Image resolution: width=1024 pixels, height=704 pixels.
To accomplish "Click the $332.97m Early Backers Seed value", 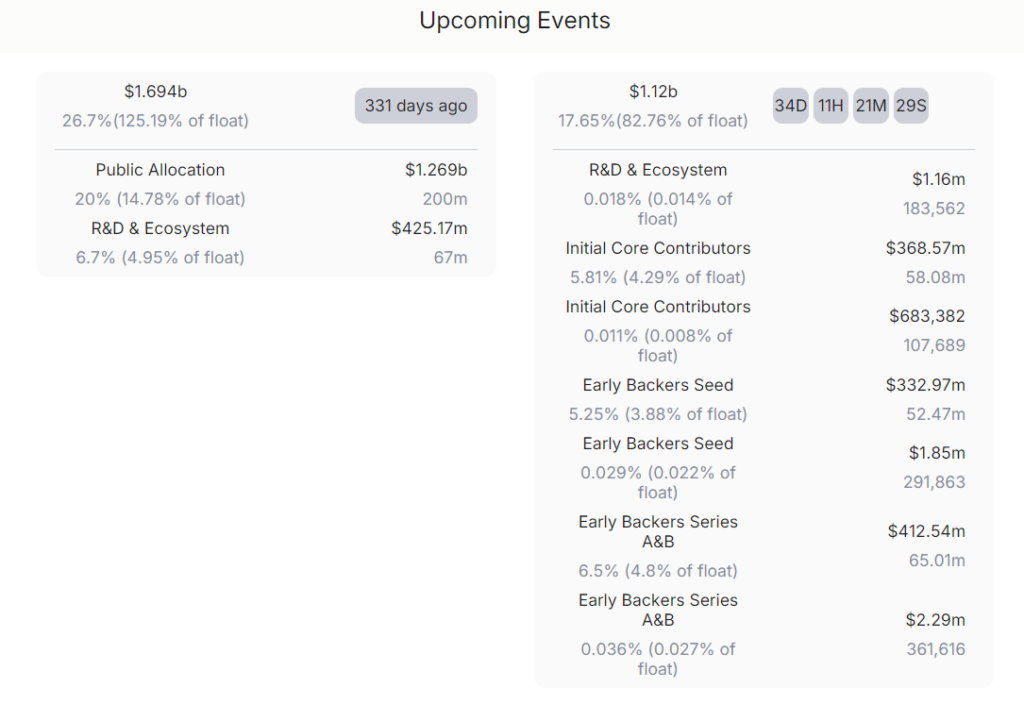I will 925,385.
